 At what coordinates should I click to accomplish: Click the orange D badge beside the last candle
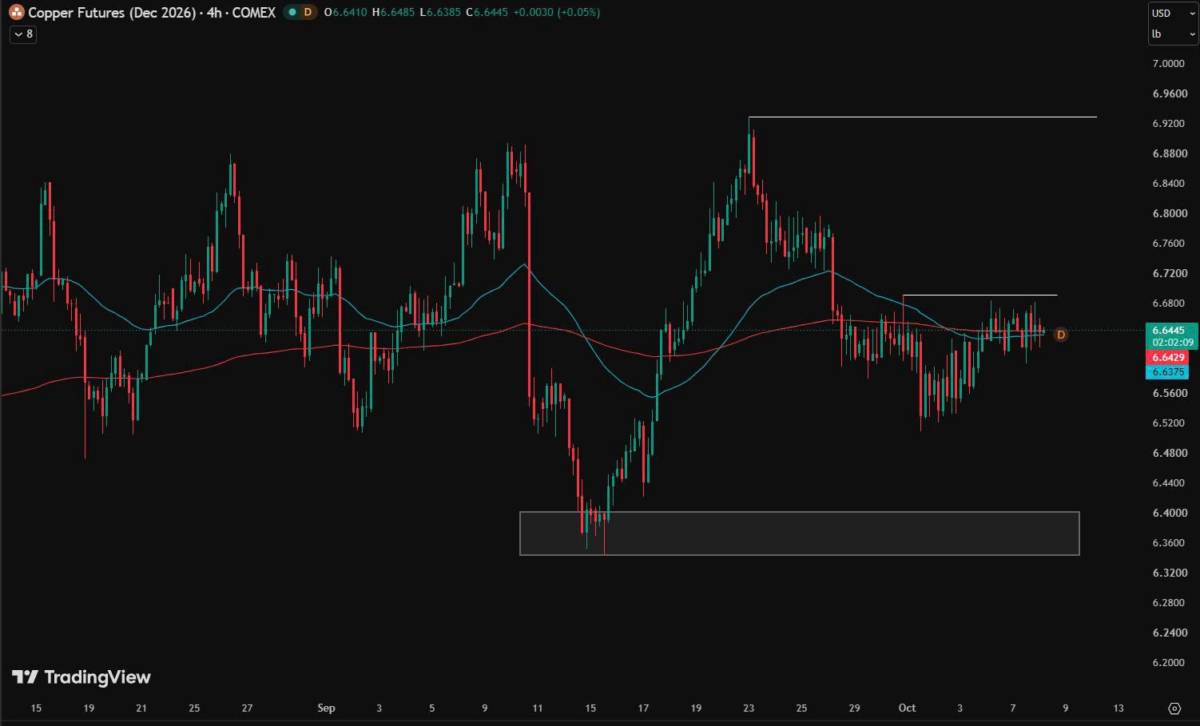coord(1061,334)
